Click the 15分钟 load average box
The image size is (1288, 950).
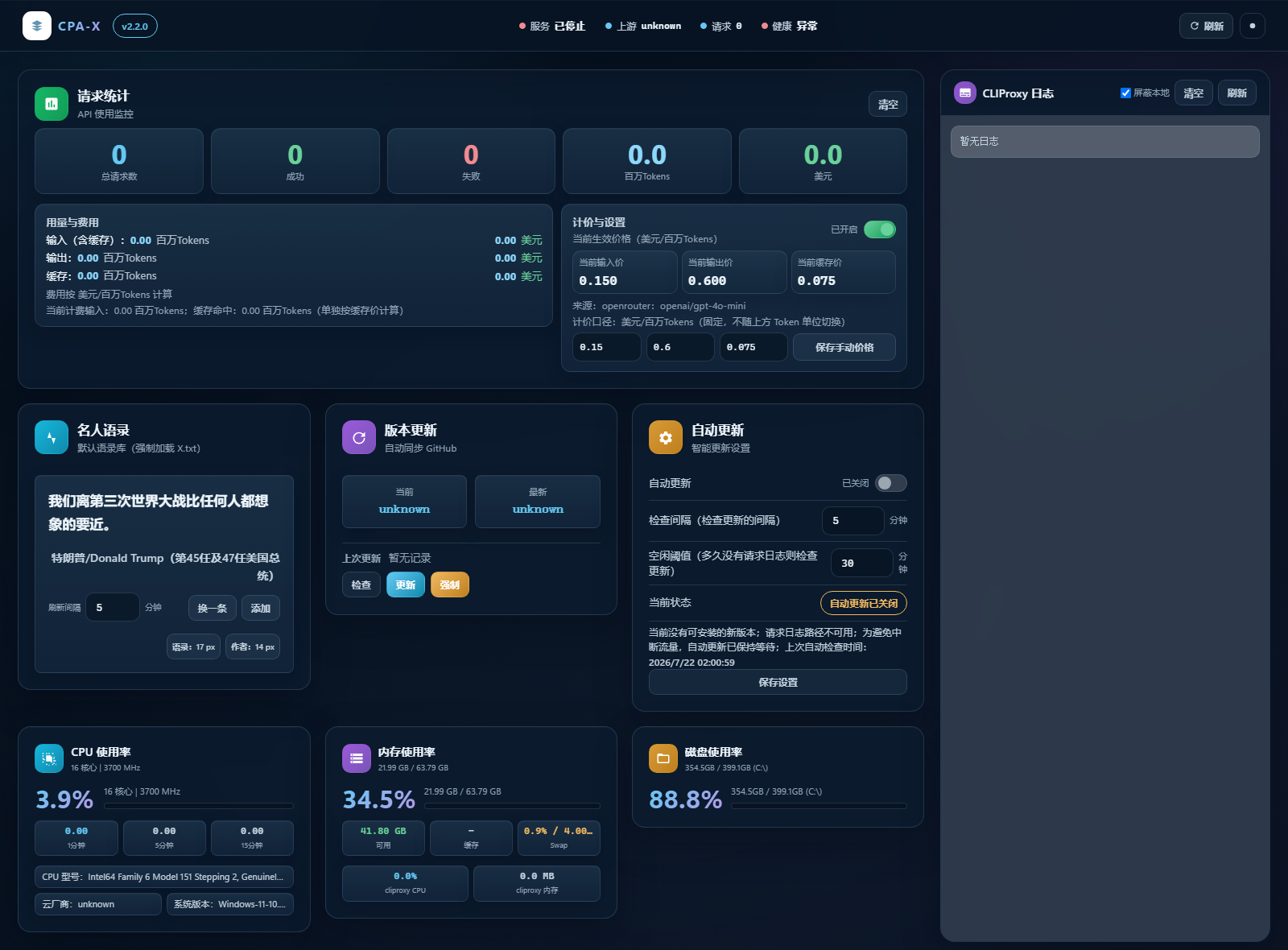(252, 838)
